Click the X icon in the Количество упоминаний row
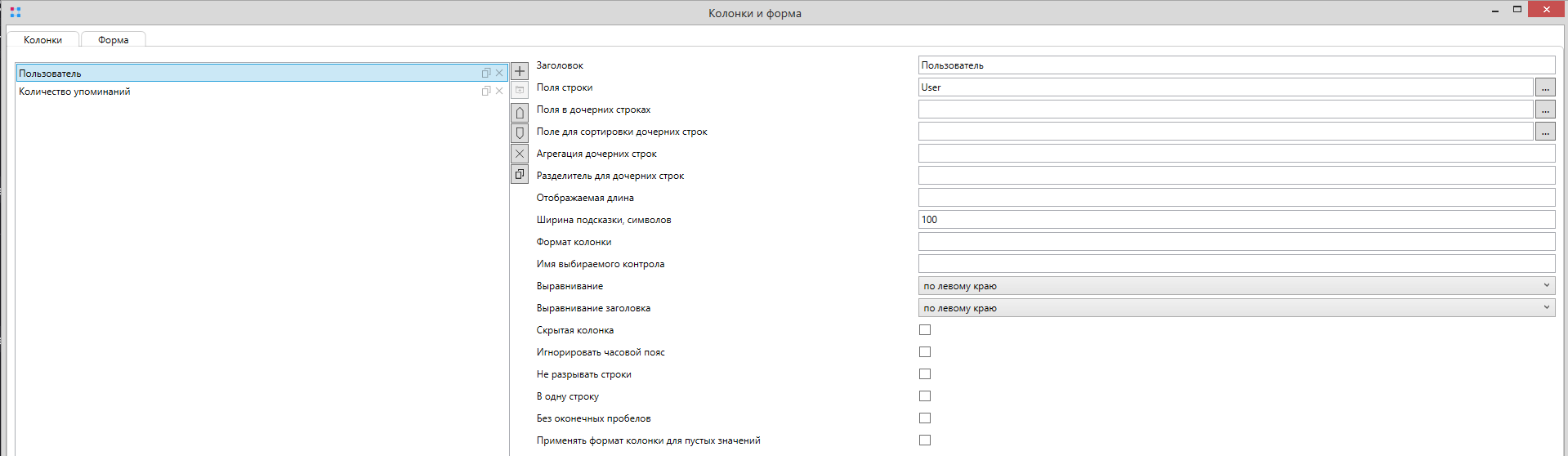Image resolution: width=1568 pixels, height=456 pixels. (x=499, y=91)
